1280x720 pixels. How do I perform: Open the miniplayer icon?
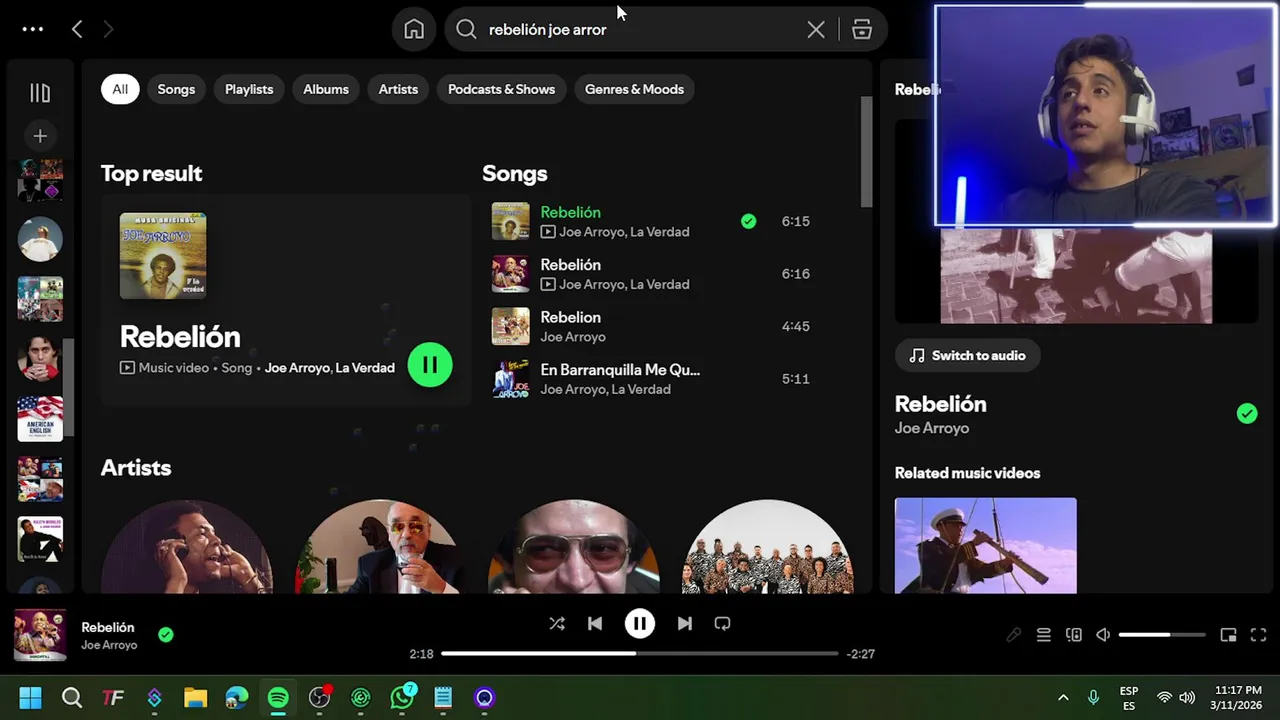pyautogui.click(x=1228, y=635)
